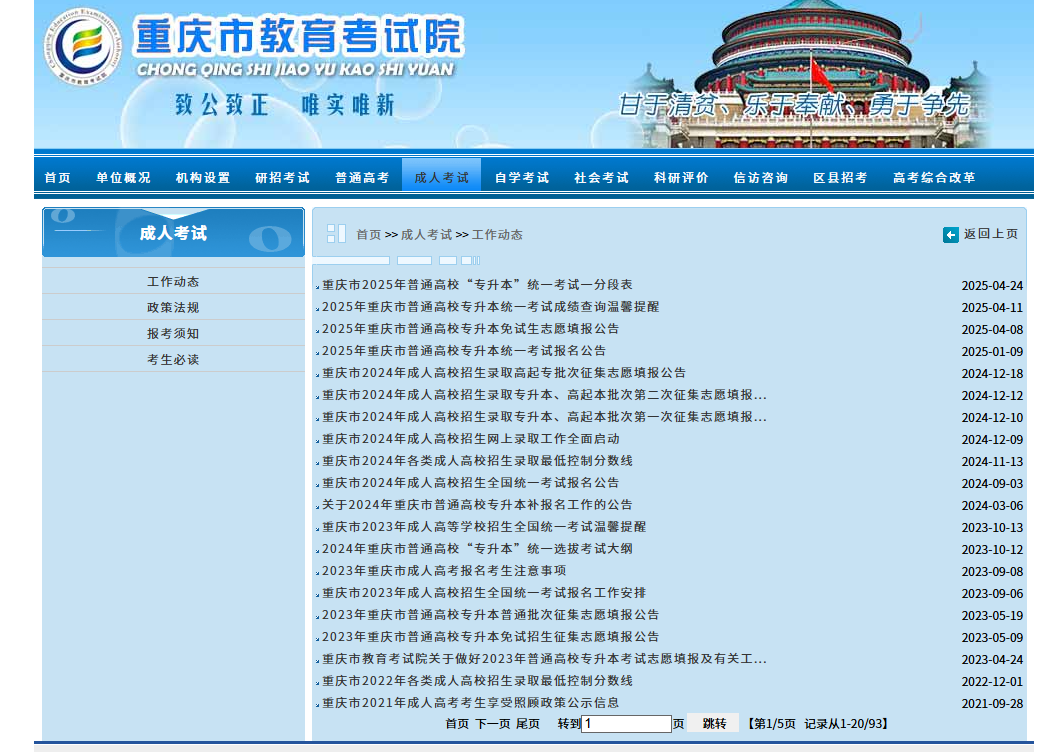Open the 高考综合改革 navigation item

934,178
